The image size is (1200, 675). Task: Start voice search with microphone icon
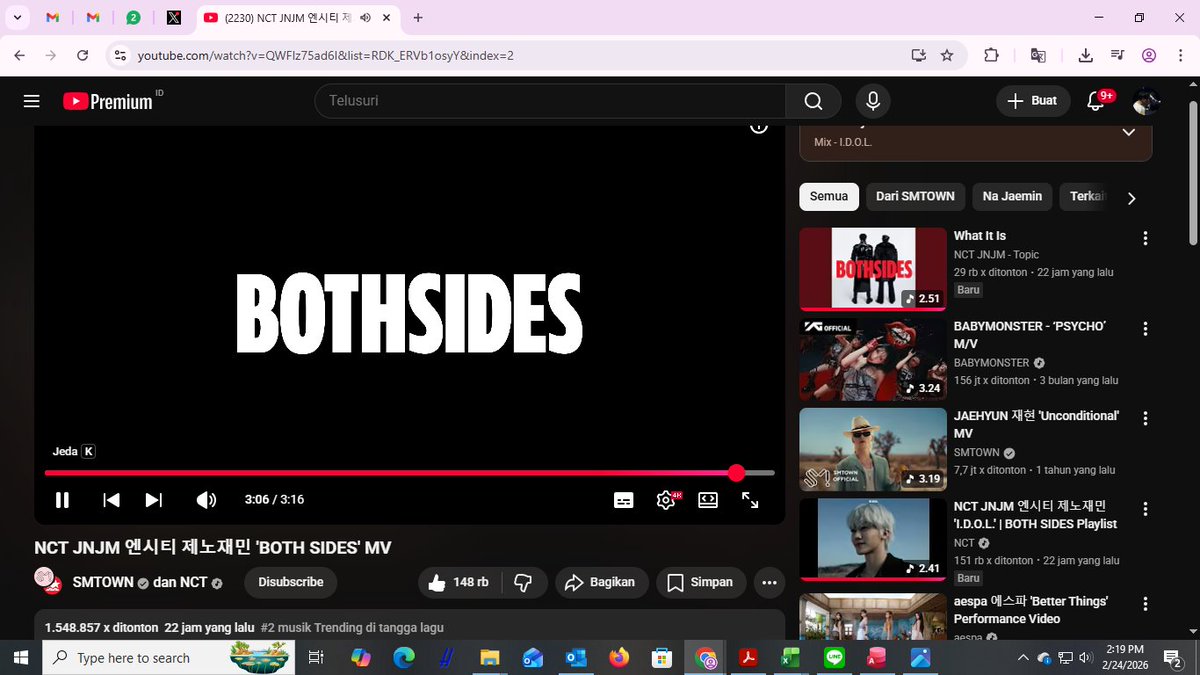point(873,101)
